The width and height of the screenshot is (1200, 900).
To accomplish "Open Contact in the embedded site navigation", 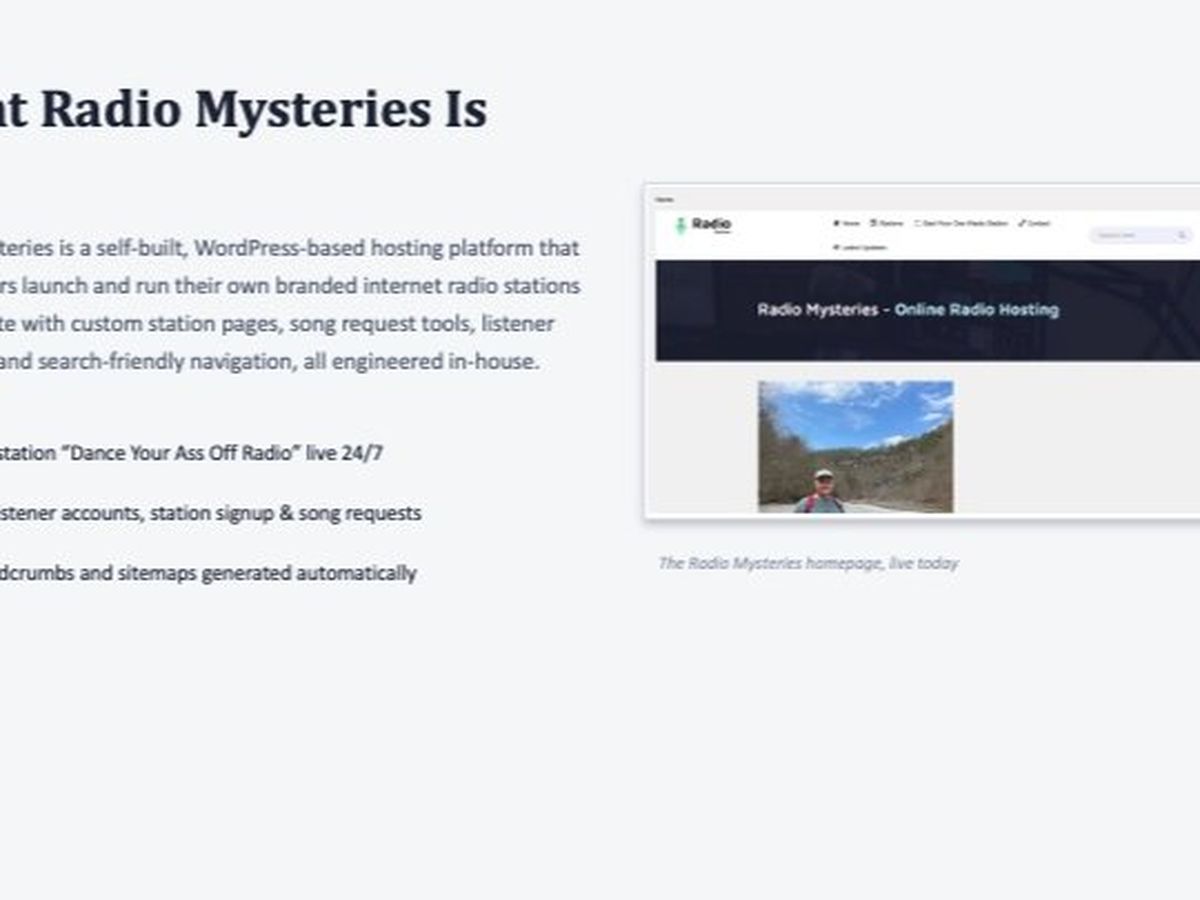I will [1035, 223].
